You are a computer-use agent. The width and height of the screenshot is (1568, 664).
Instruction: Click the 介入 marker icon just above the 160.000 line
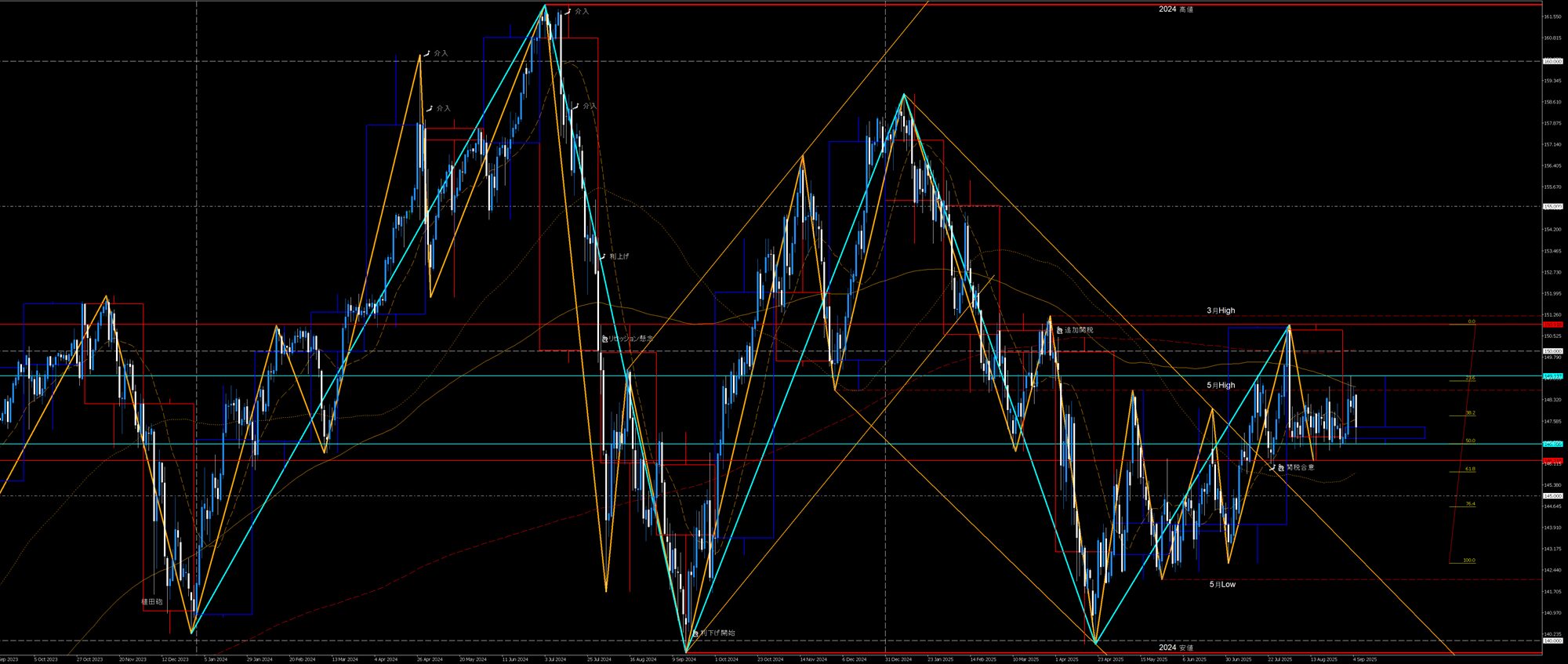[426, 53]
